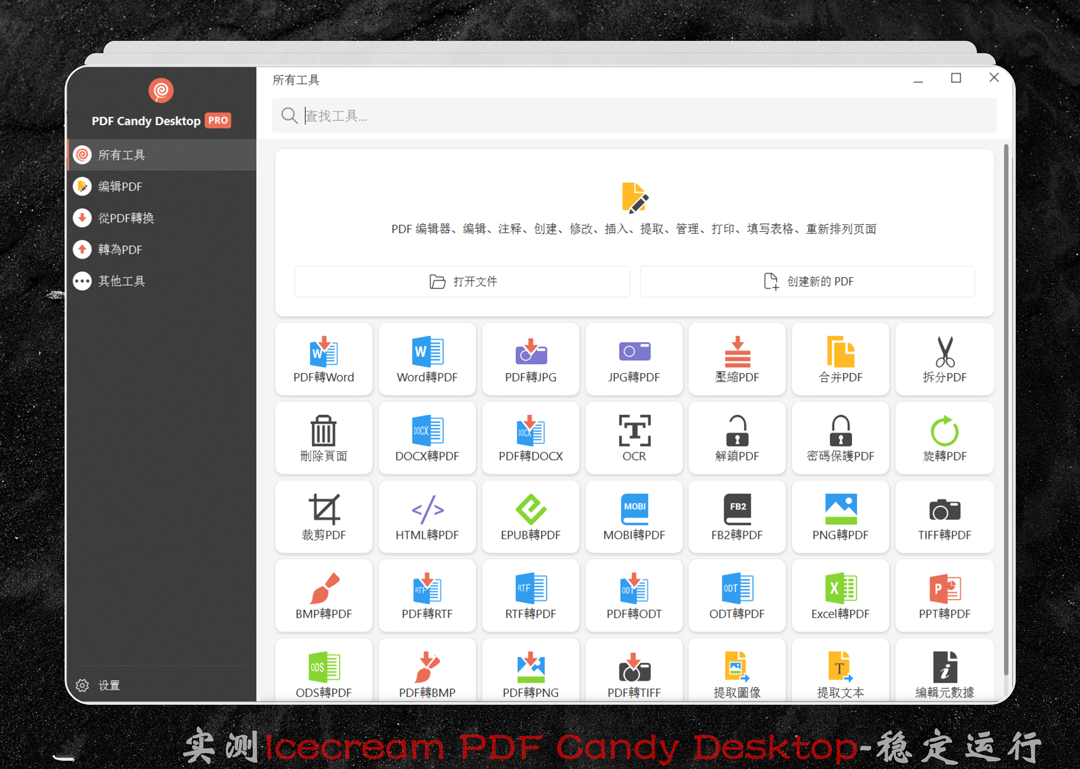Open the 旋轉PDF rotate tool
Screen dimensions: 1080x769
tap(944, 438)
